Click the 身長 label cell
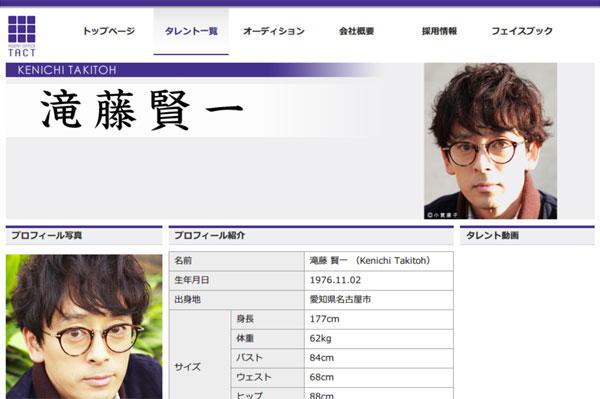 click(268, 319)
